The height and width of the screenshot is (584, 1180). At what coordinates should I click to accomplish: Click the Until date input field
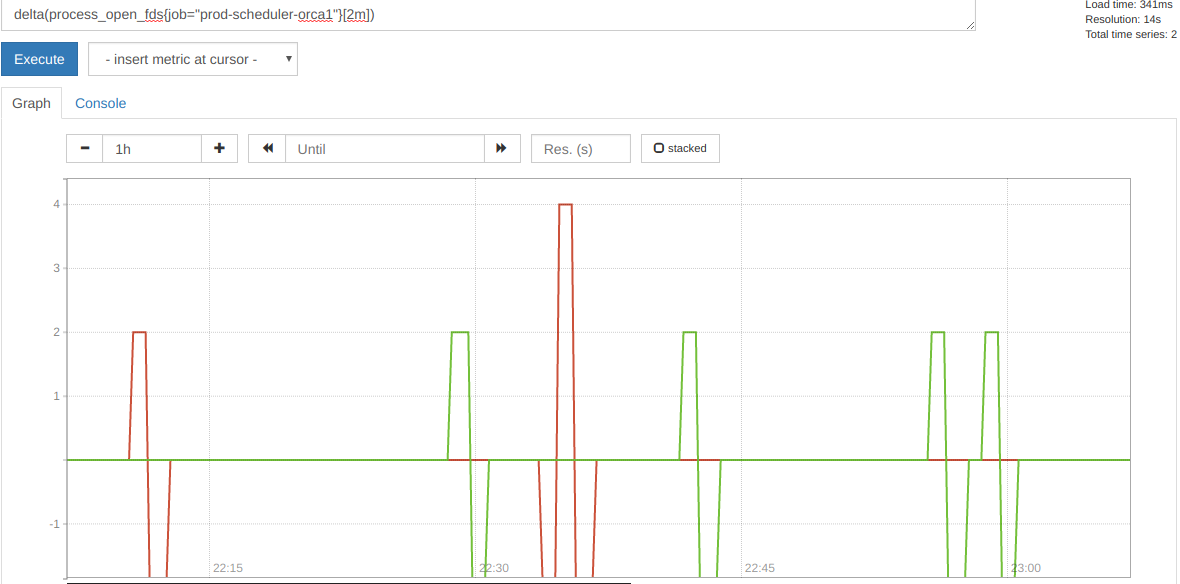click(385, 148)
